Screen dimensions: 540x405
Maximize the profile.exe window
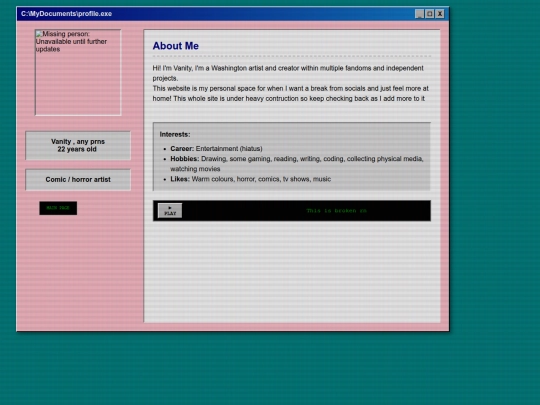429,14
